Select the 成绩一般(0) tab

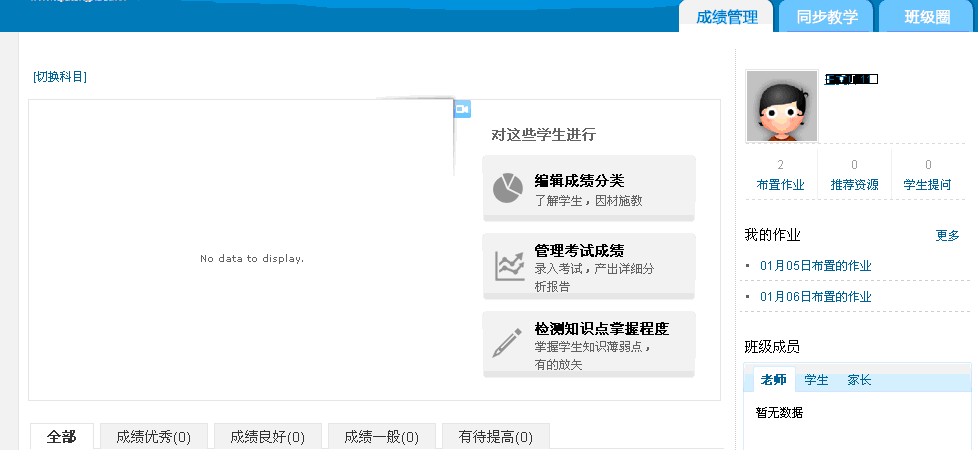382,437
